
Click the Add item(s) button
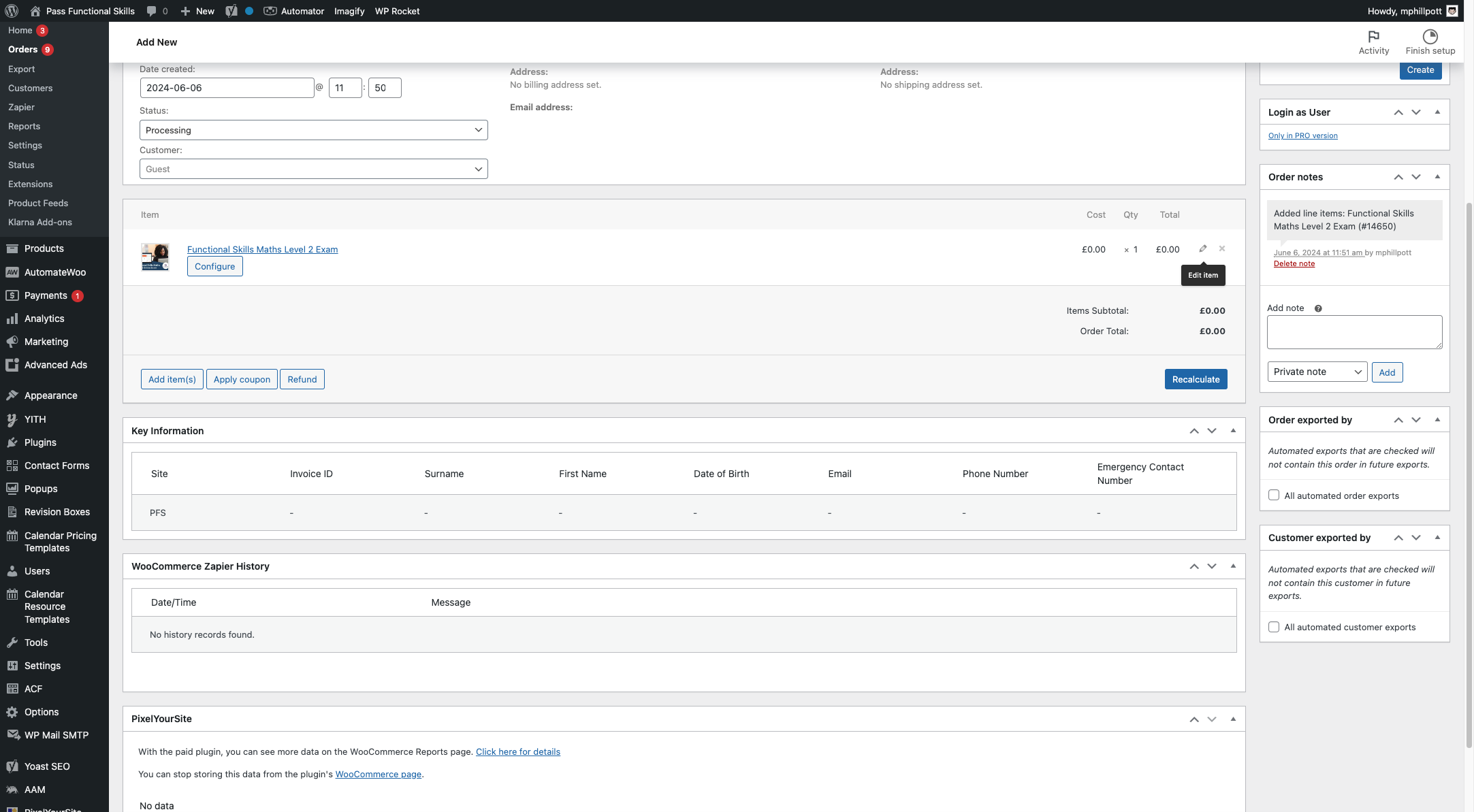pos(172,379)
